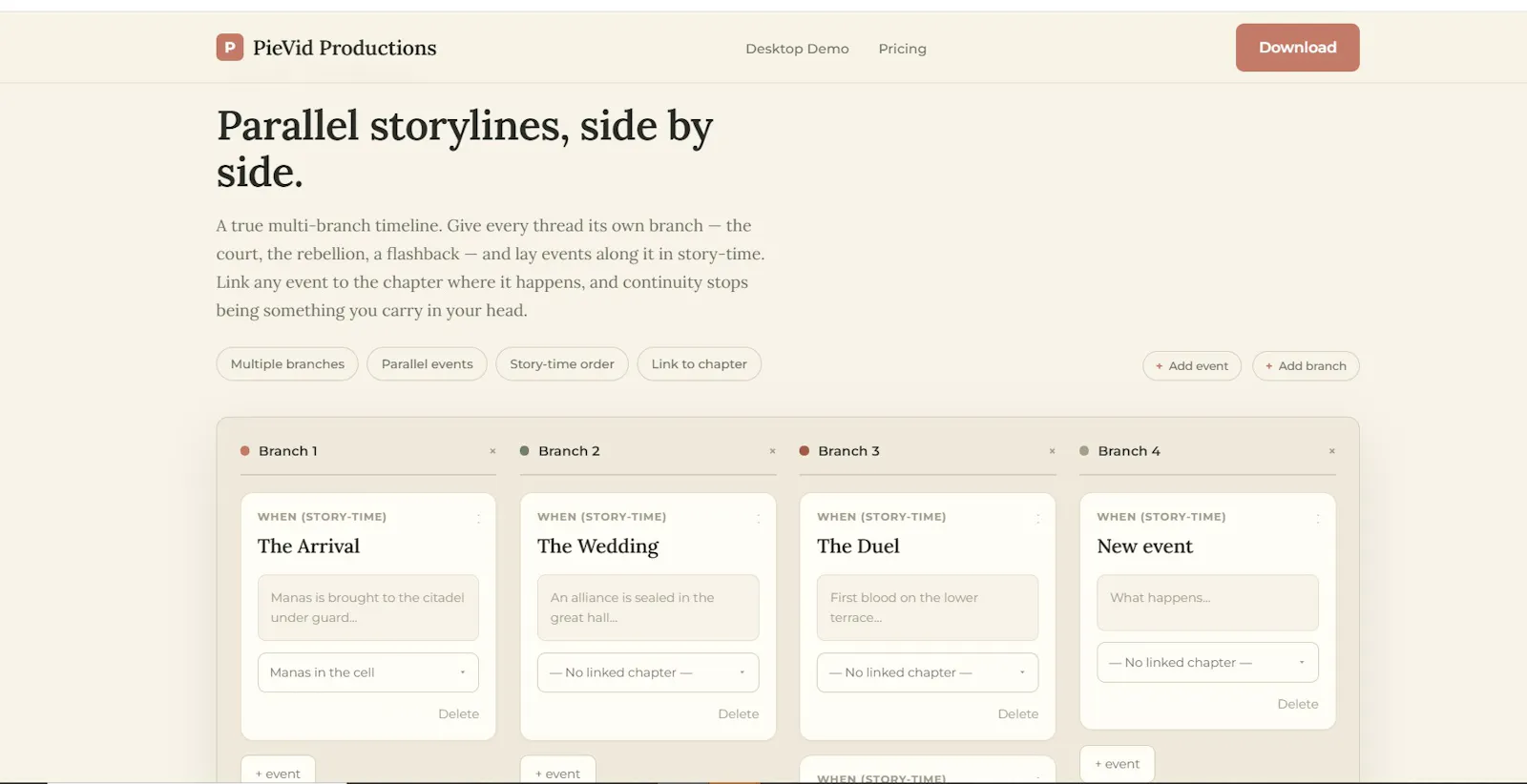Image resolution: width=1527 pixels, height=784 pixels.
Task: Remove Branch 3 using its x icon
Action: (x=1052, y=451)
